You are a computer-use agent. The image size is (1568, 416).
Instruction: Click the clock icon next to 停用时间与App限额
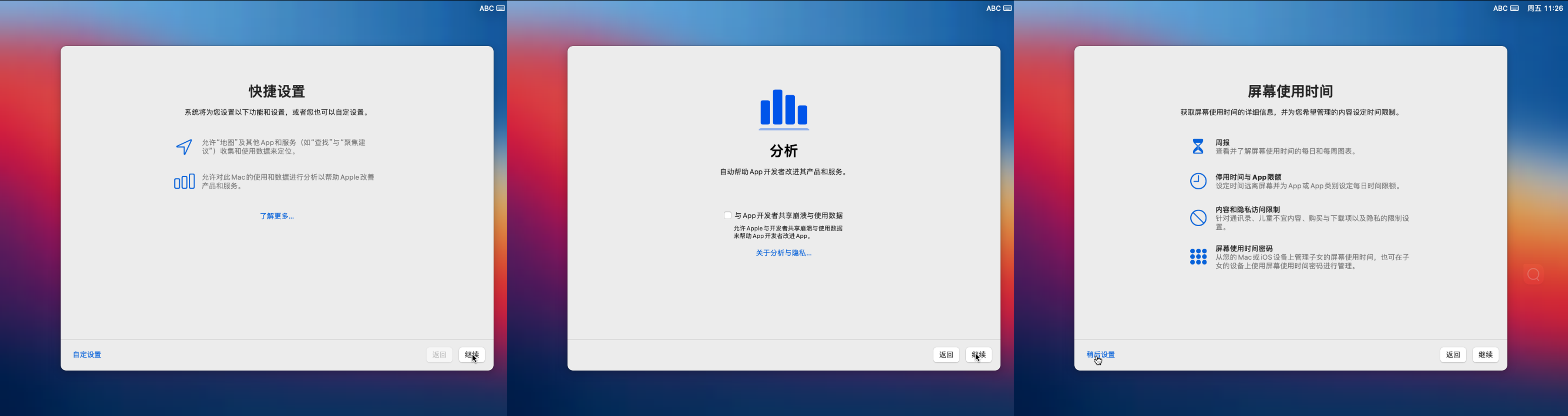[x=1198, y=181]
